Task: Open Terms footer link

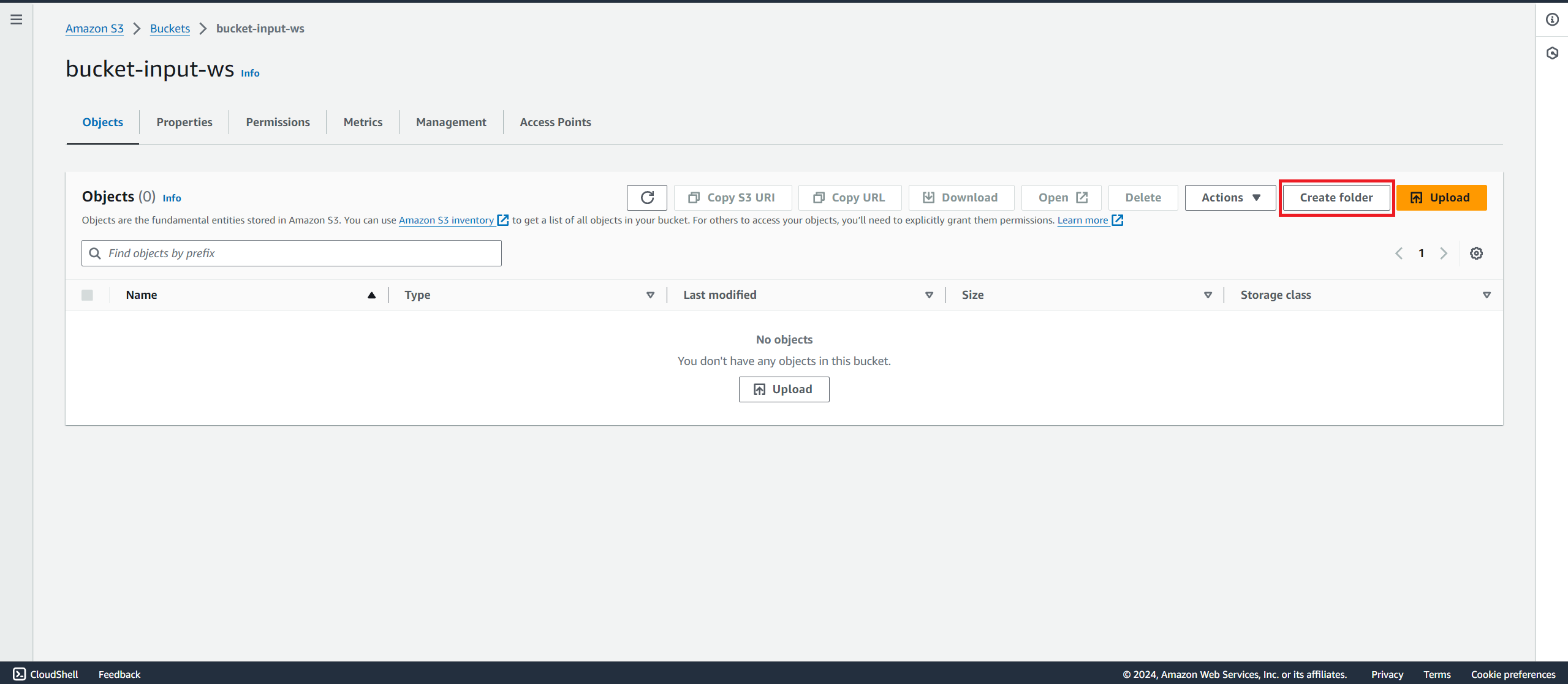Action: tap(1437, 674)
